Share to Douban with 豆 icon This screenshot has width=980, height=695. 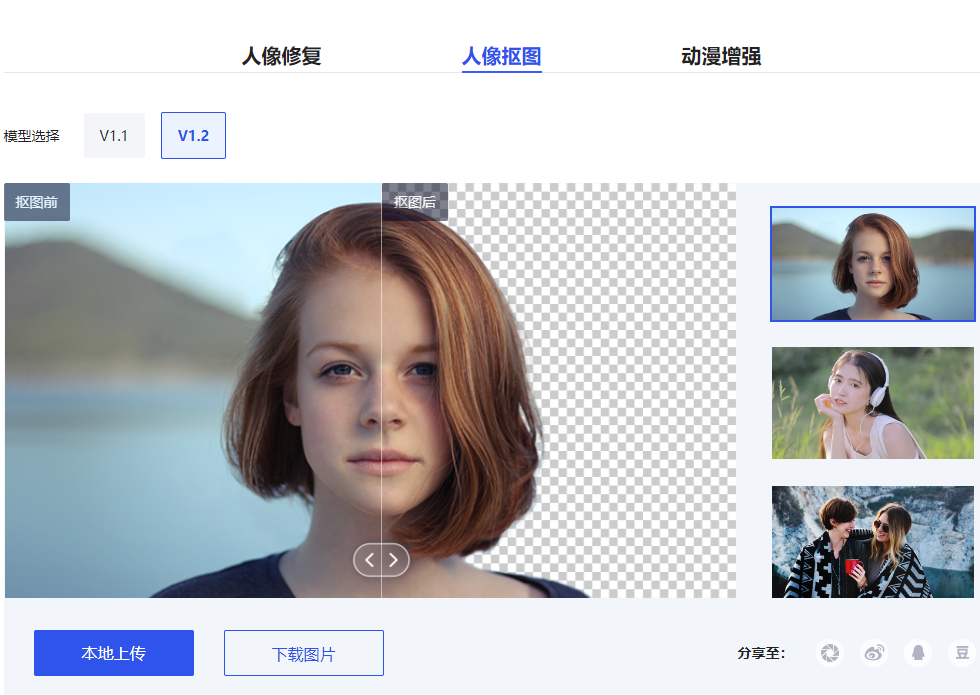[x=962, y=653]
